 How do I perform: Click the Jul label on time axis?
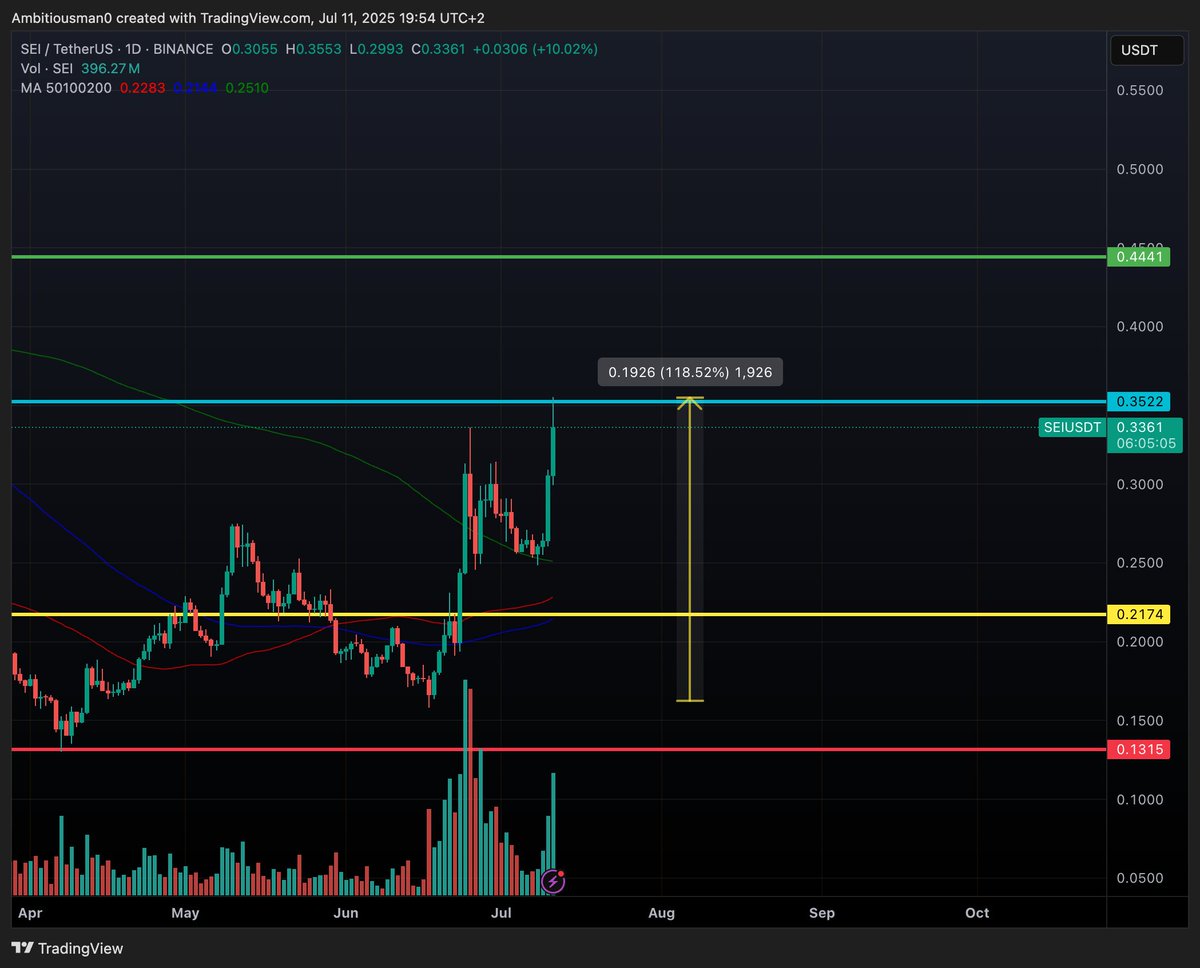click(x=502, y=913)
